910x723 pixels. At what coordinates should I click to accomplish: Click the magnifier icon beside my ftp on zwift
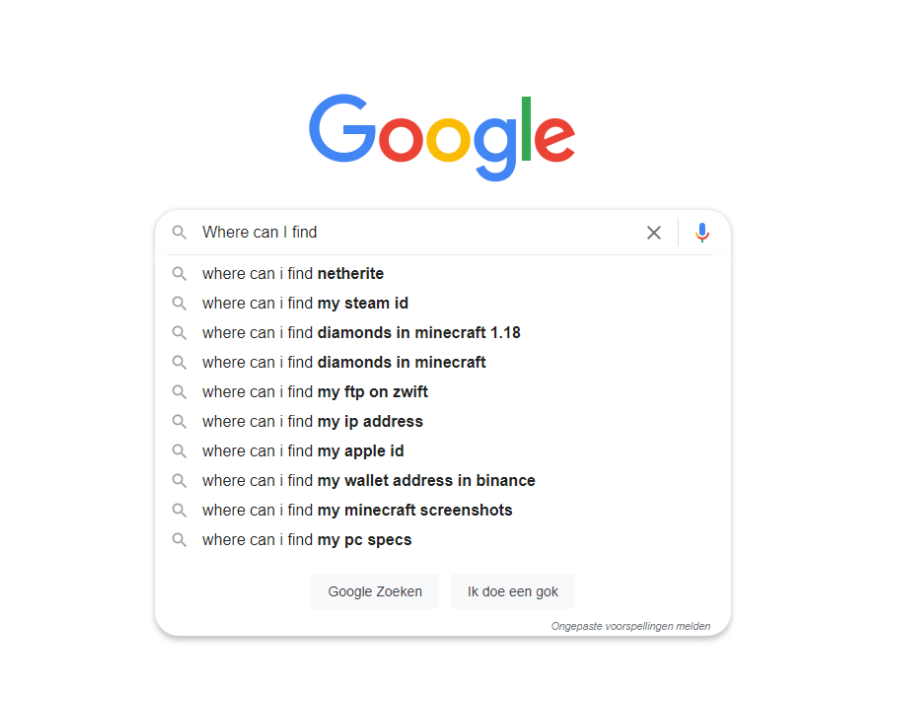pos(179,392)
